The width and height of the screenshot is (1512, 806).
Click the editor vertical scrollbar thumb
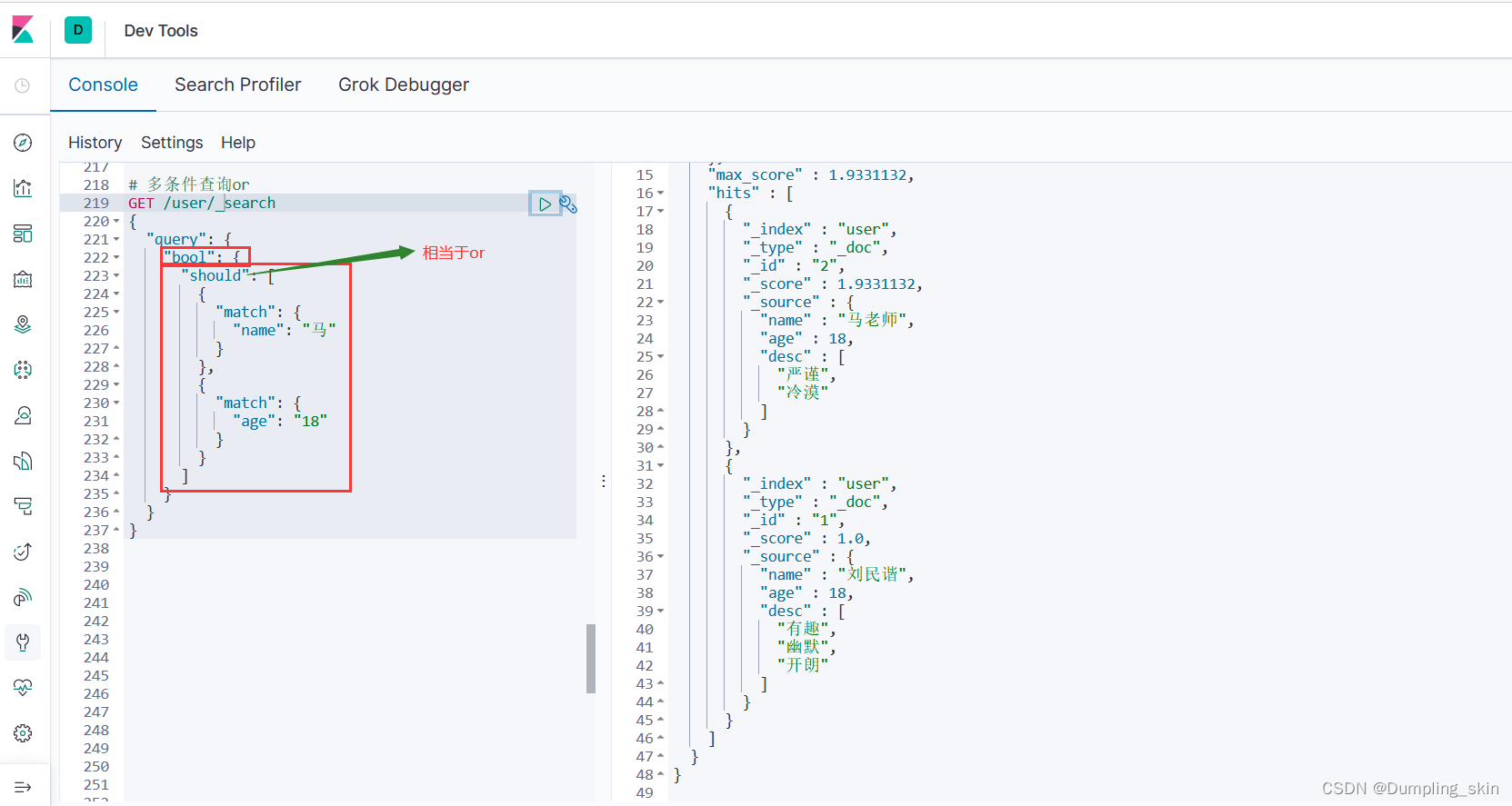coord(591,659)
